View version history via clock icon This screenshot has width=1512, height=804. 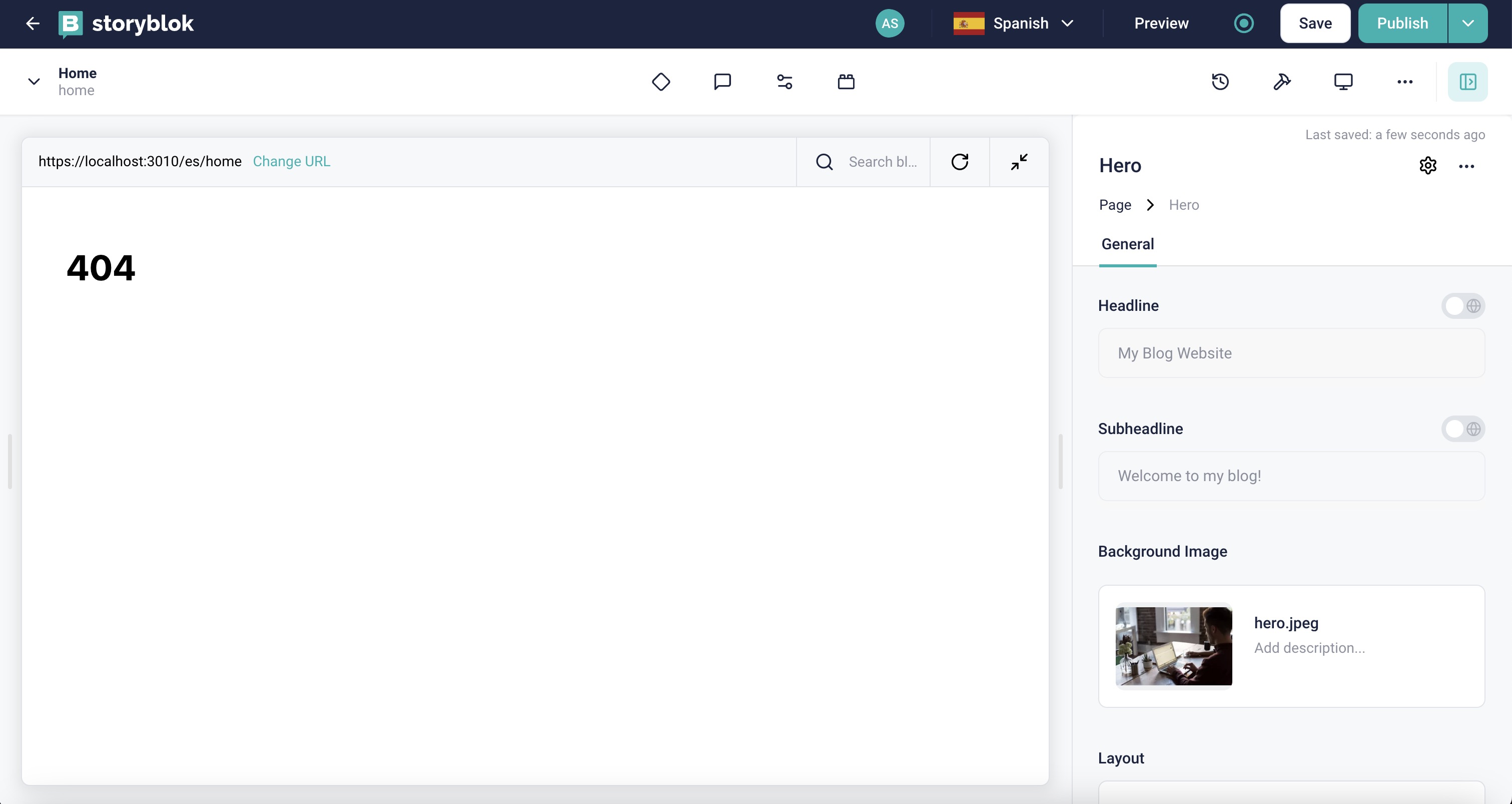tap(1221, 82)
